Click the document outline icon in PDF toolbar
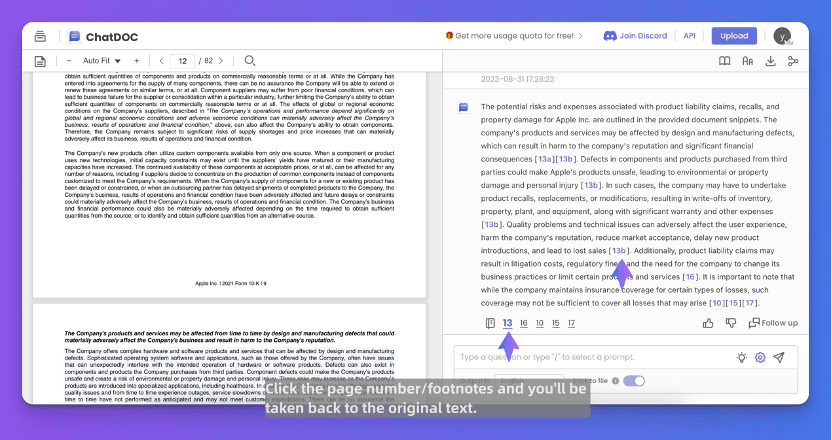 tap(40, 61)
